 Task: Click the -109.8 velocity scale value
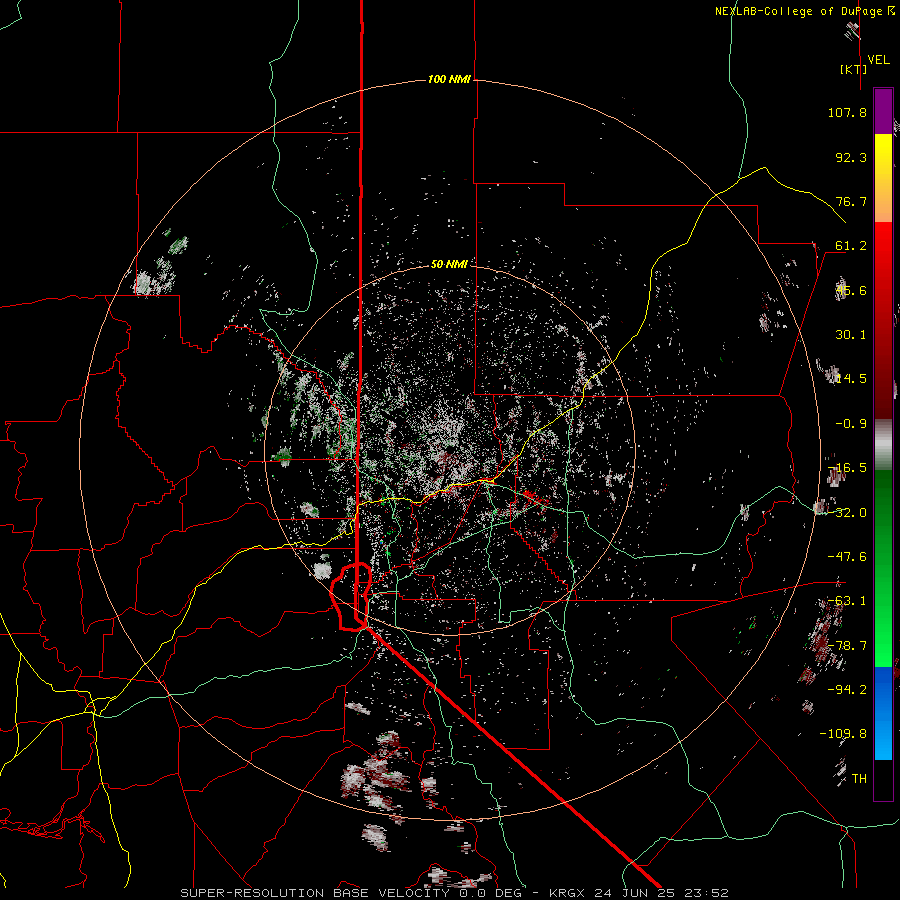tap(843, 734)
